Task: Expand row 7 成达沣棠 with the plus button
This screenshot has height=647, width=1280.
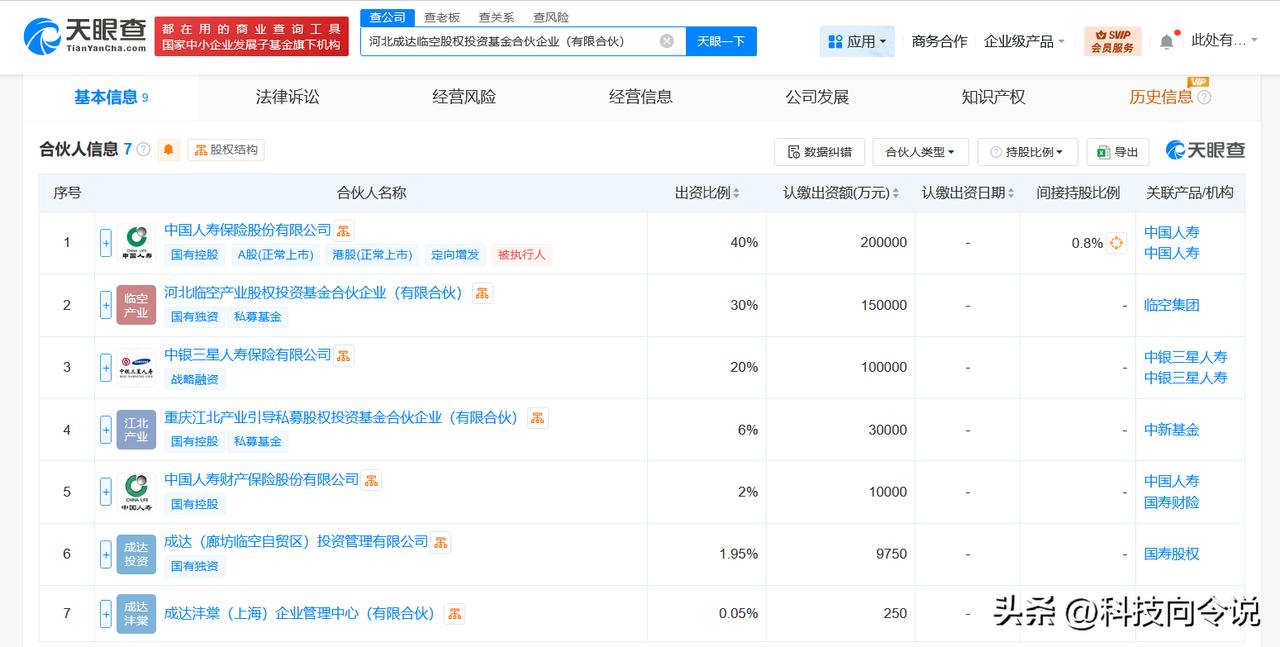Action: point(105,613)
